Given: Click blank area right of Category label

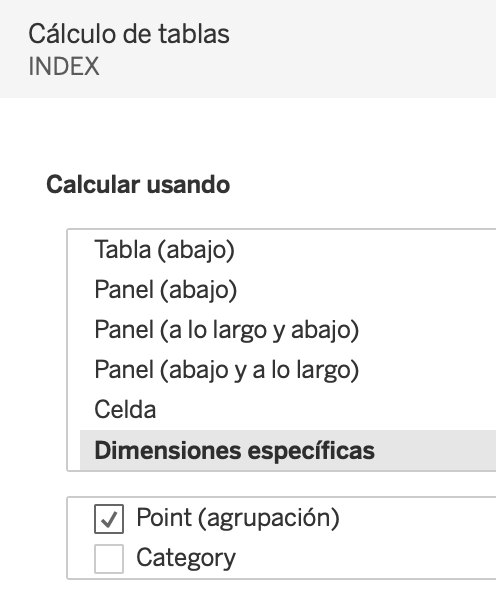Looking at the screenshot, I should point(364,559).
